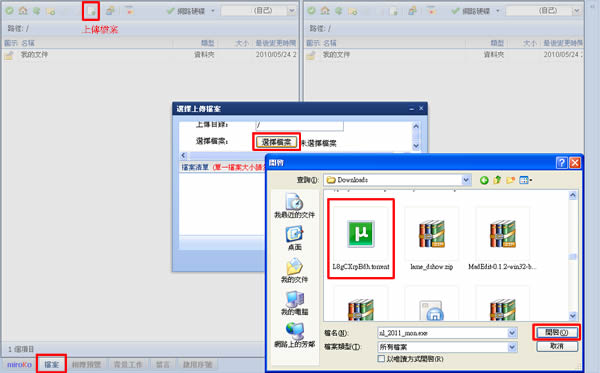Viewport: 600px width, 373px height.
Task: Go to home folder in the right pane toolbar
Action: click(325, 11)
